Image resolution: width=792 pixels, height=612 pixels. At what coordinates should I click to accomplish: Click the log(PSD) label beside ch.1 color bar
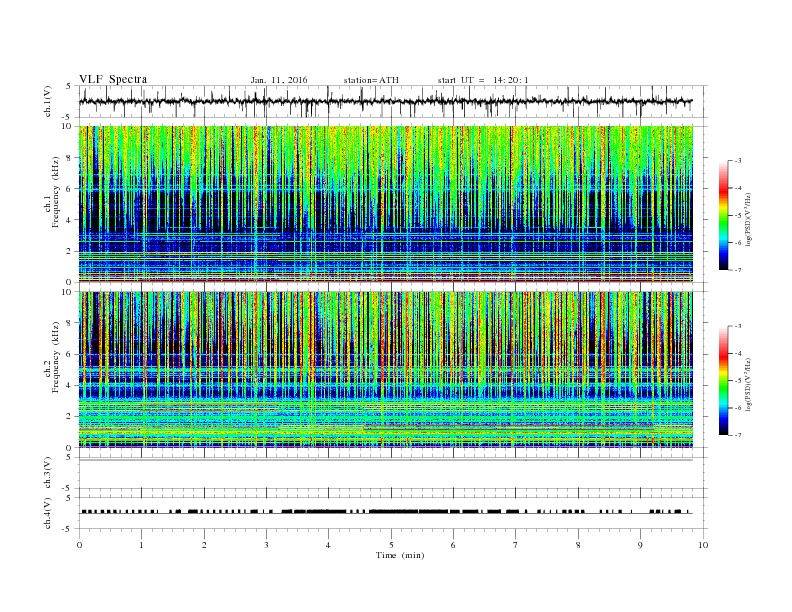[x=749, y=219]
